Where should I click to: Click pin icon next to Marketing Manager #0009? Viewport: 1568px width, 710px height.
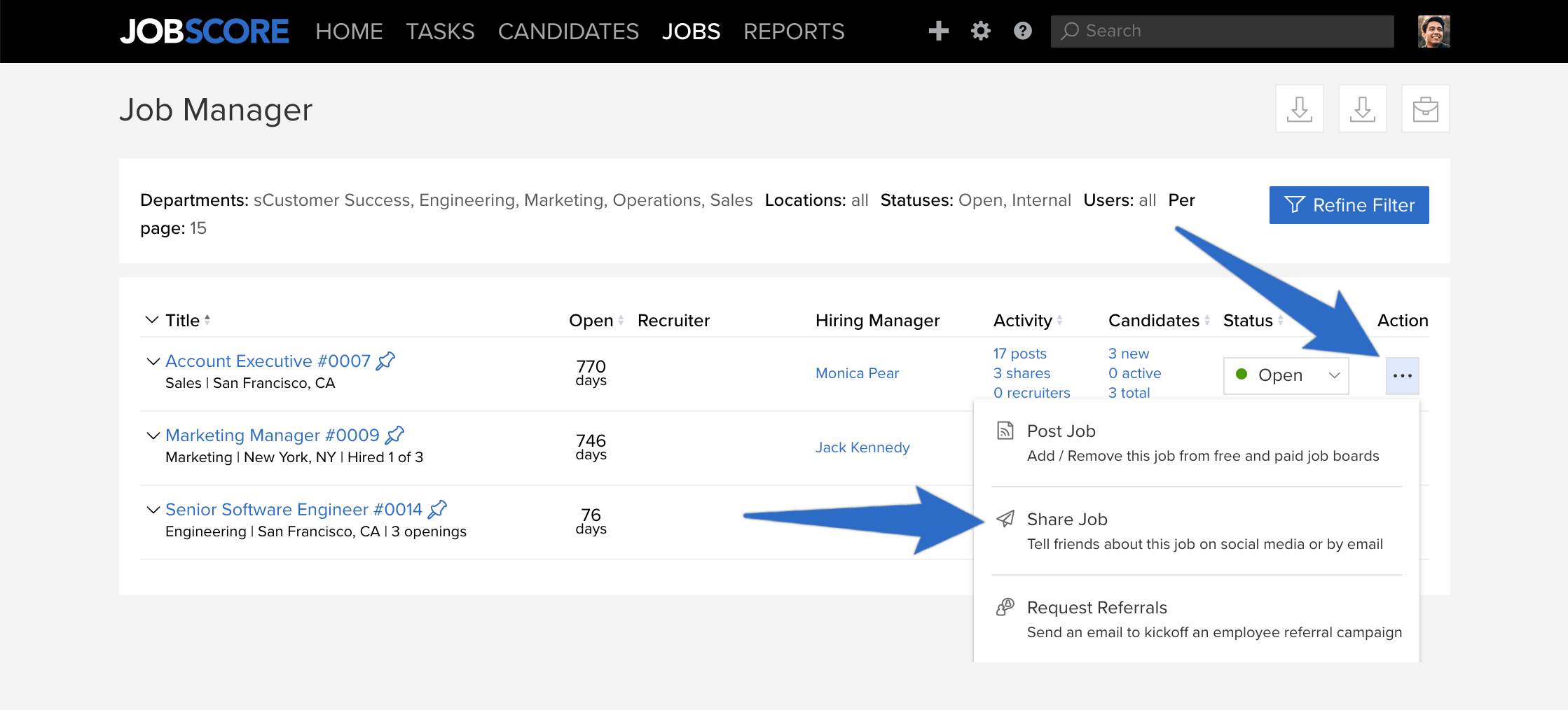[x=394, y=435]
